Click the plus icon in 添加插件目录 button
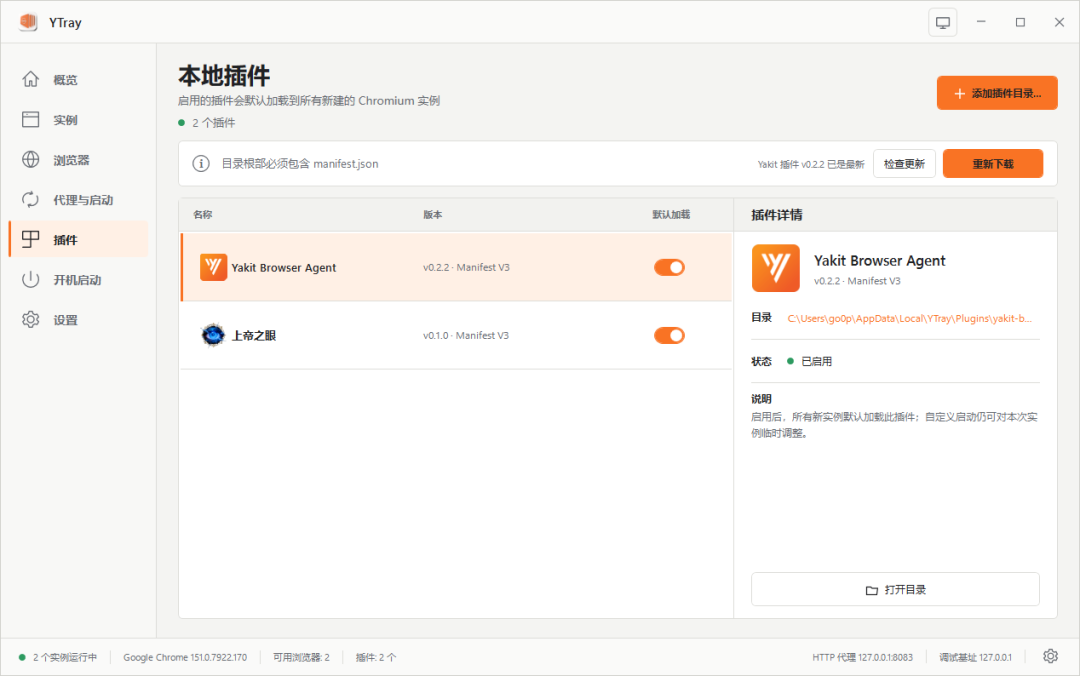The width and height of the screenshot is (1080, 676). (x=959, y=94)
